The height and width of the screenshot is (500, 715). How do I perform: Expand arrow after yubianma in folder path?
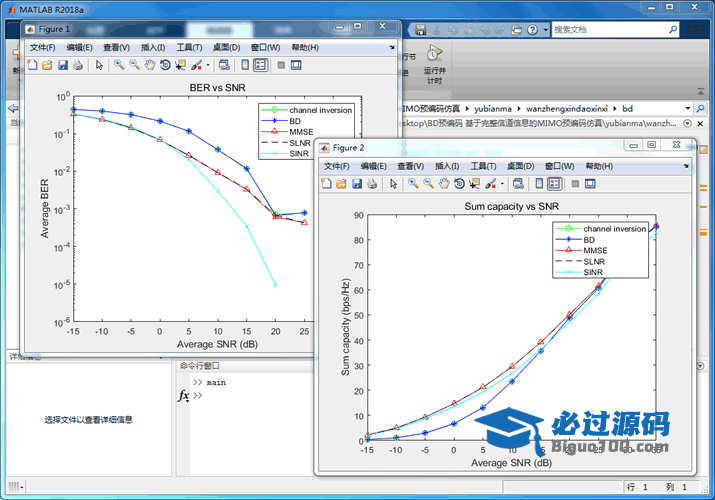pyautogui.click(x=519, y=108)
